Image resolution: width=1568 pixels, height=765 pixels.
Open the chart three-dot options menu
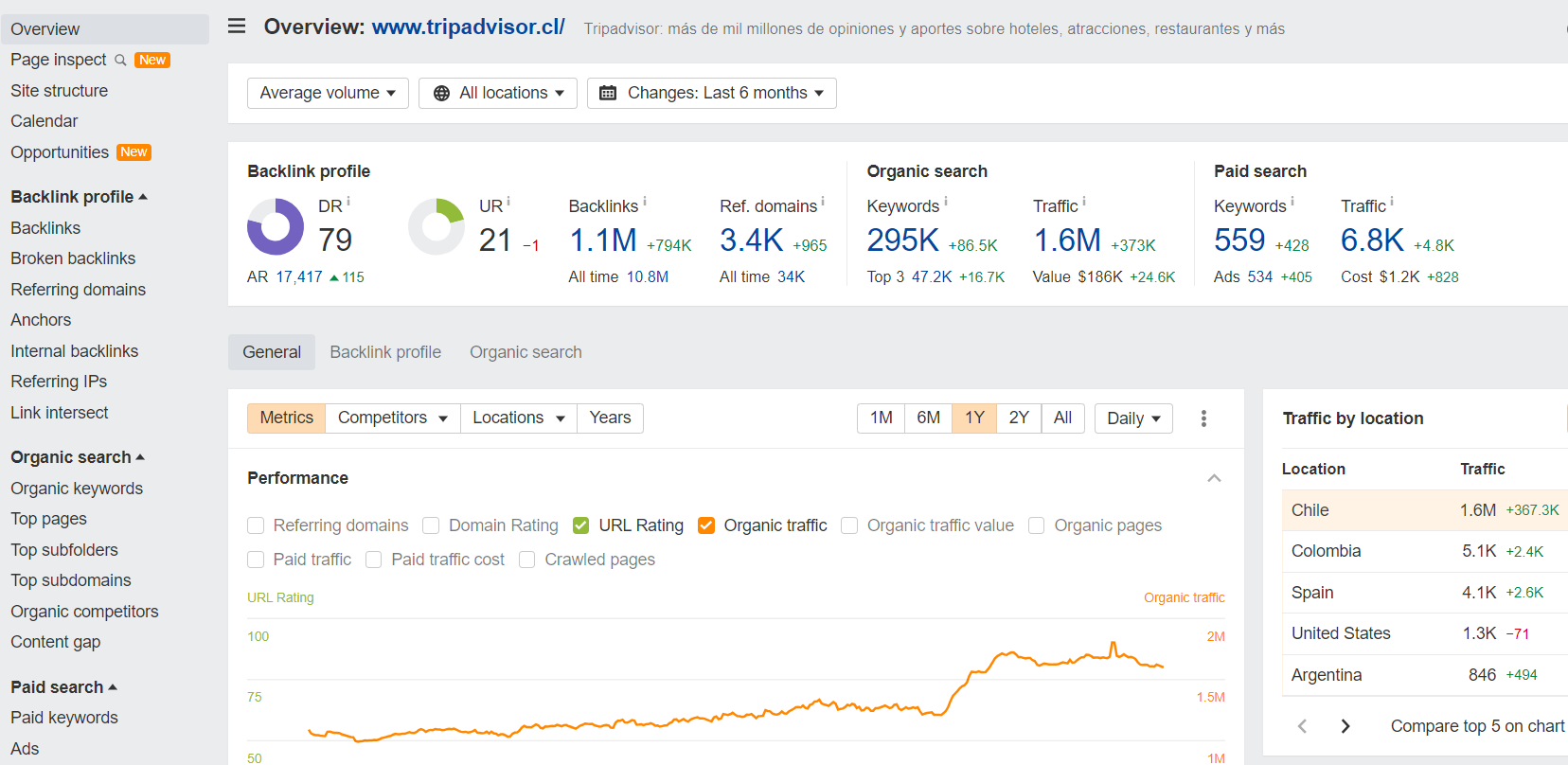click(1203, 418)
